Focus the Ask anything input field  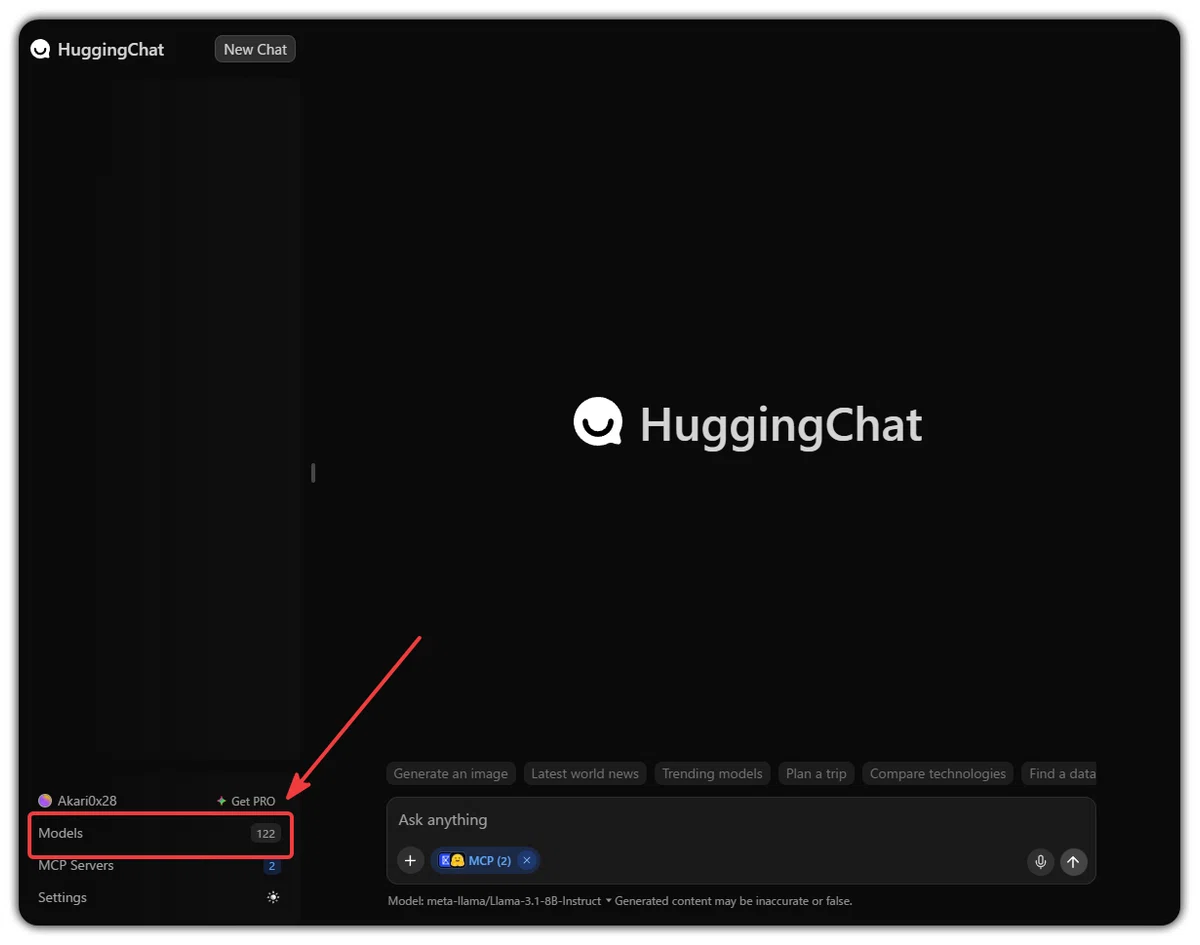tap(741, 820)
